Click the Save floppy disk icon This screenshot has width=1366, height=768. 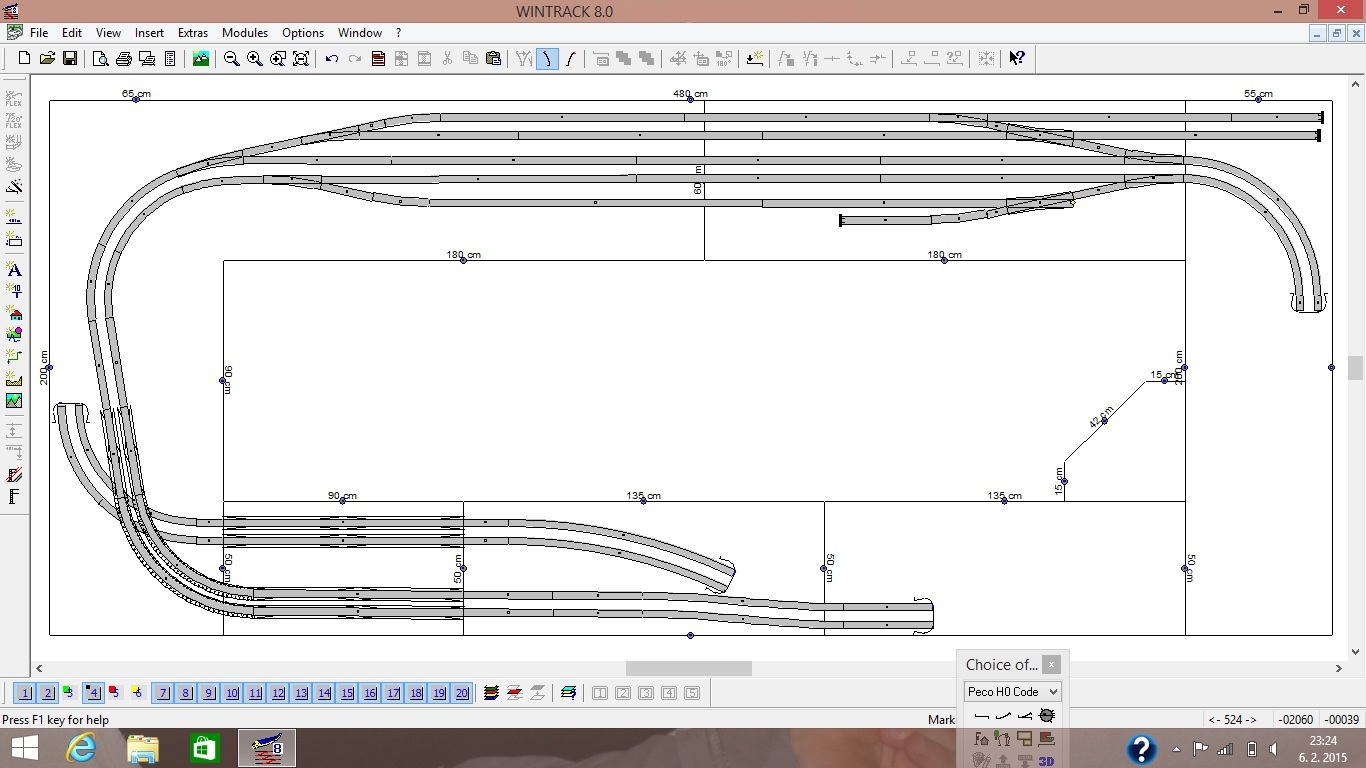click(x=70, y=59)
